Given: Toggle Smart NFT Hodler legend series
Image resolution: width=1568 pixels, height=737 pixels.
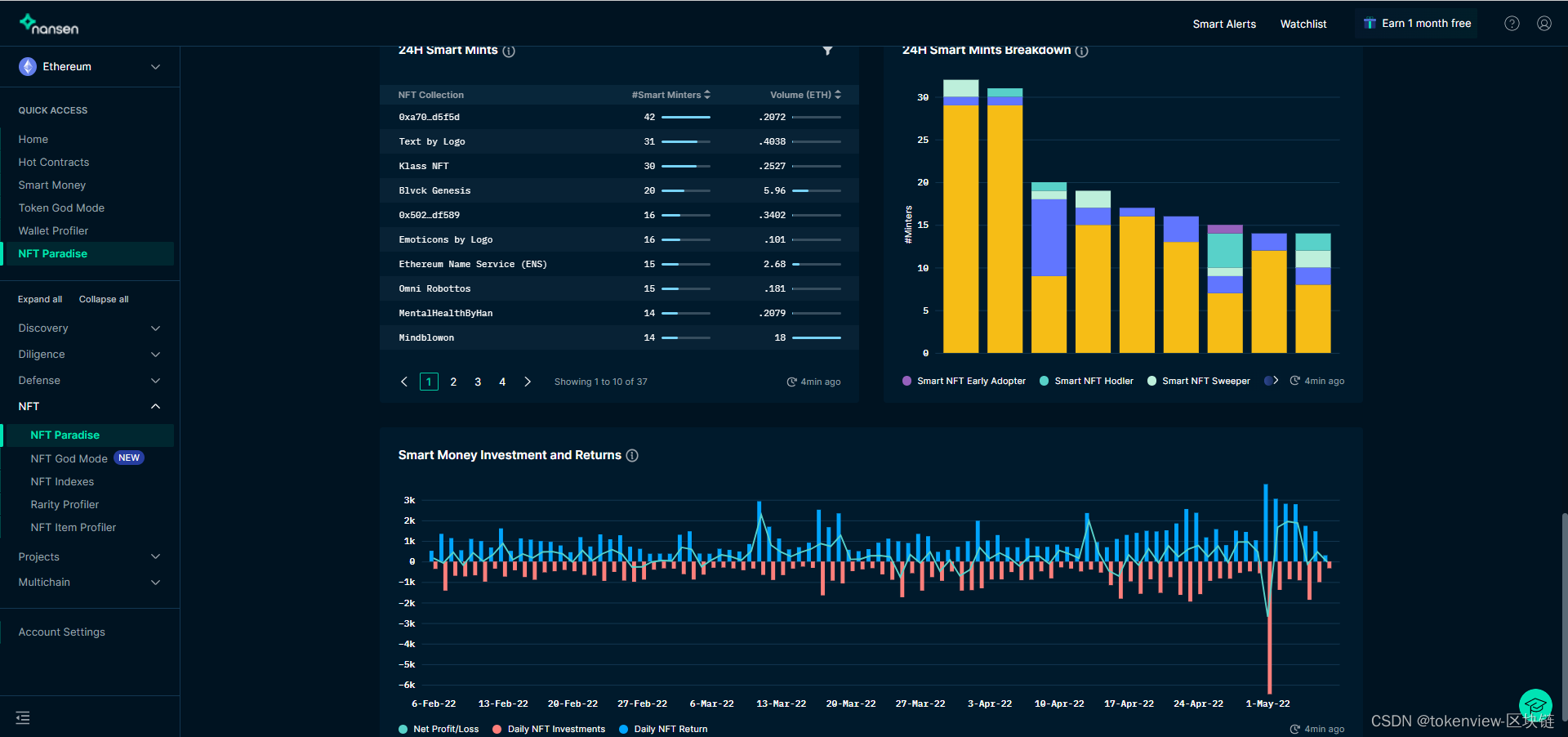Looking at the screenshot, I should (1086, 381).
